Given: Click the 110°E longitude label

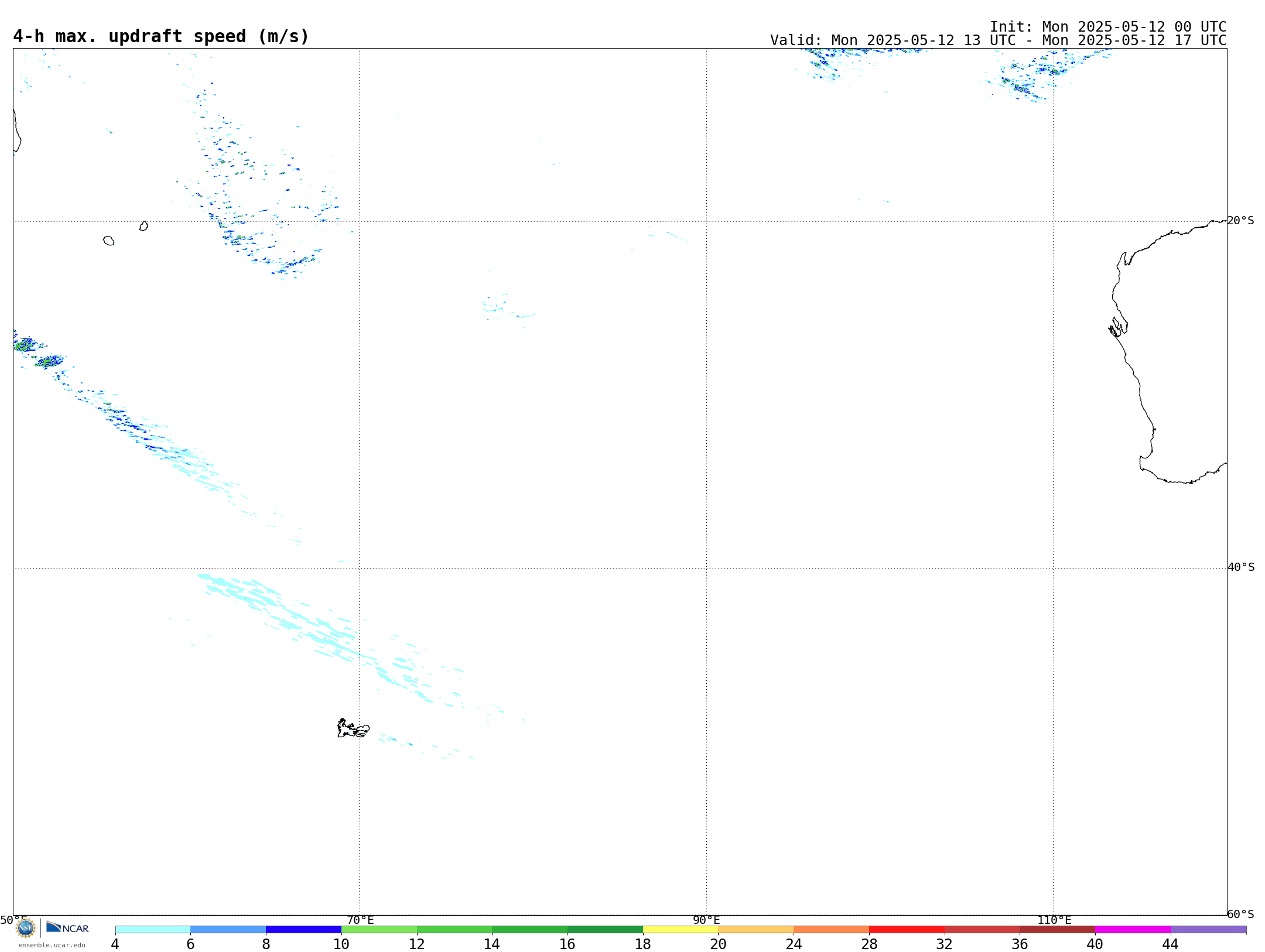Looking at the screenshot, I should 1054,920.
